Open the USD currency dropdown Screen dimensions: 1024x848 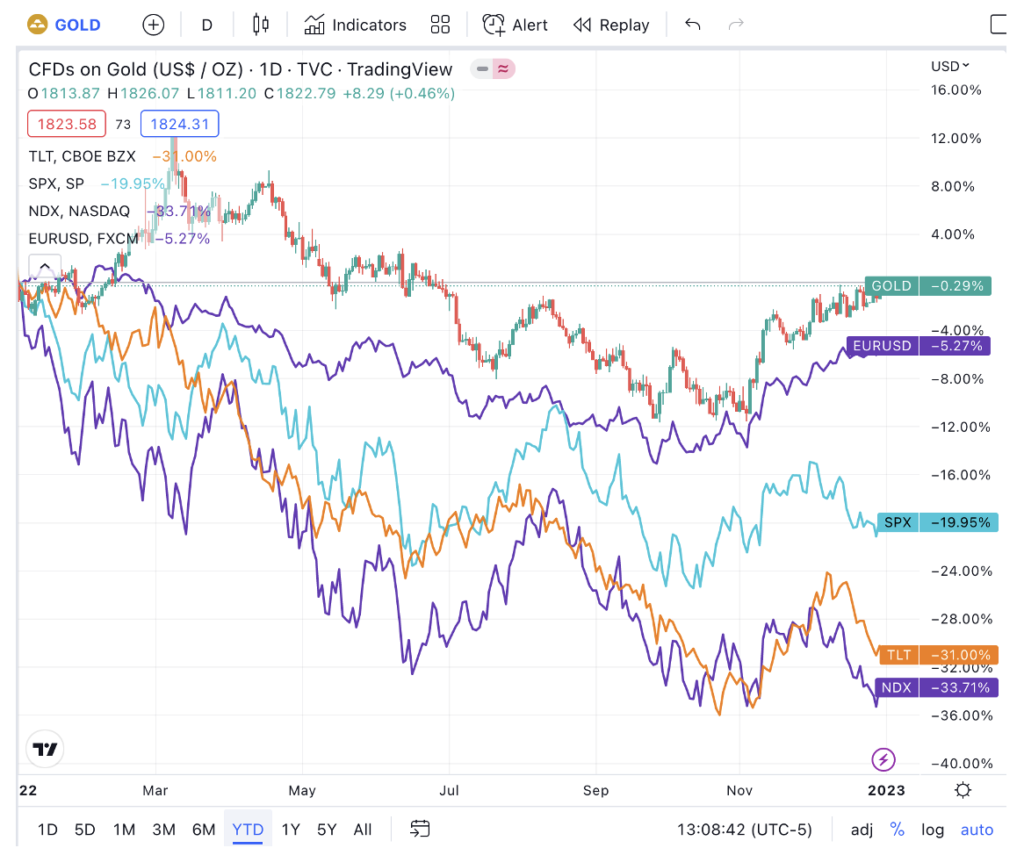[x=950, y=66]
